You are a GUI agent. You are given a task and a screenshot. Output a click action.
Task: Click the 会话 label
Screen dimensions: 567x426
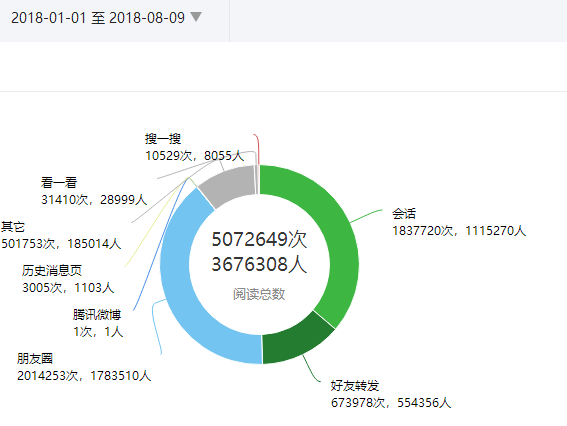coord(404,214)
